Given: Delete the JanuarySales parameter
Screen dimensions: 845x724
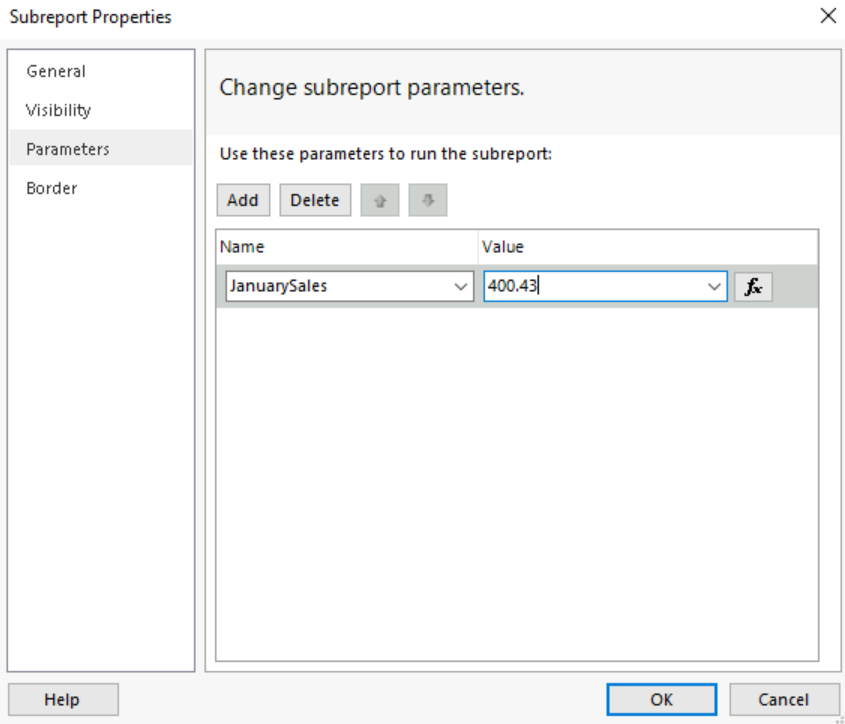Looking at the screenshot, I should [x=315, y=200].
